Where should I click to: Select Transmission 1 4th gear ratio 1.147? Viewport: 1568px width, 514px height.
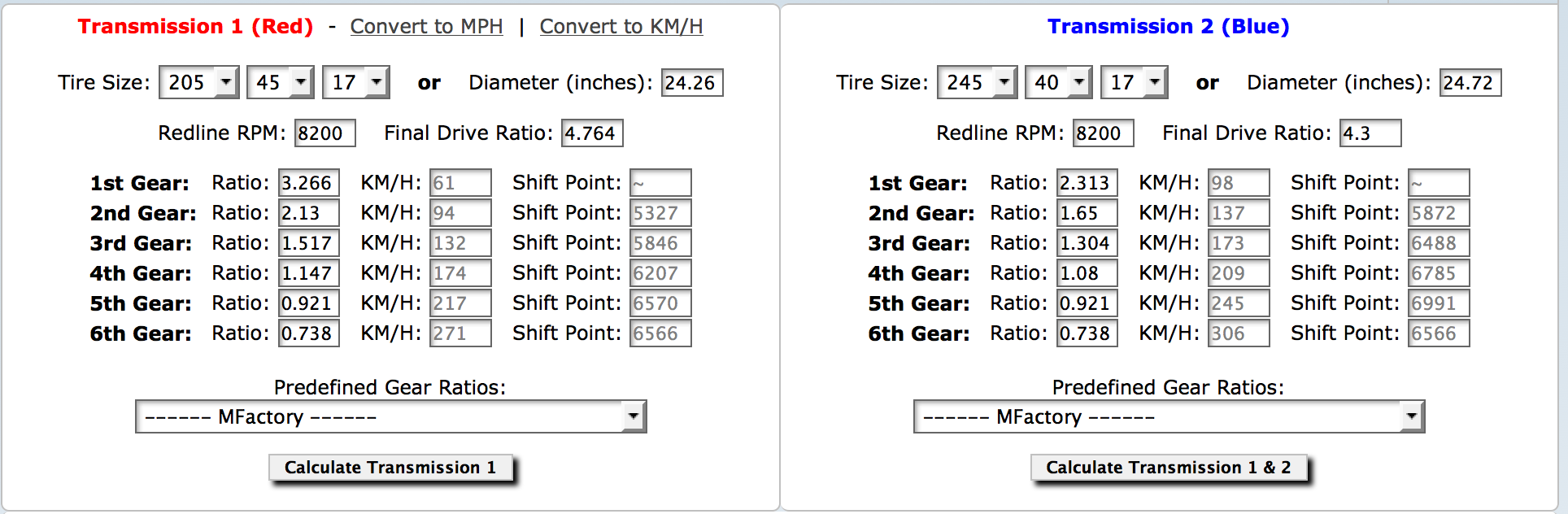pos(309,273)
